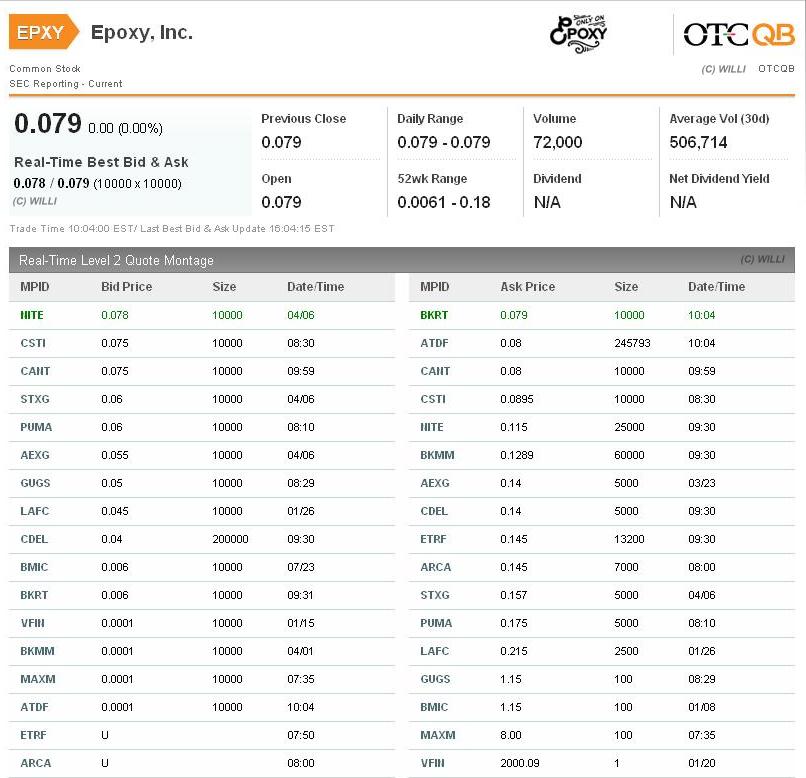This screenshot has height=778, width=806.
Task: Click the Real-Time Best Bid & Ask heading
Action: pos(101,162)
